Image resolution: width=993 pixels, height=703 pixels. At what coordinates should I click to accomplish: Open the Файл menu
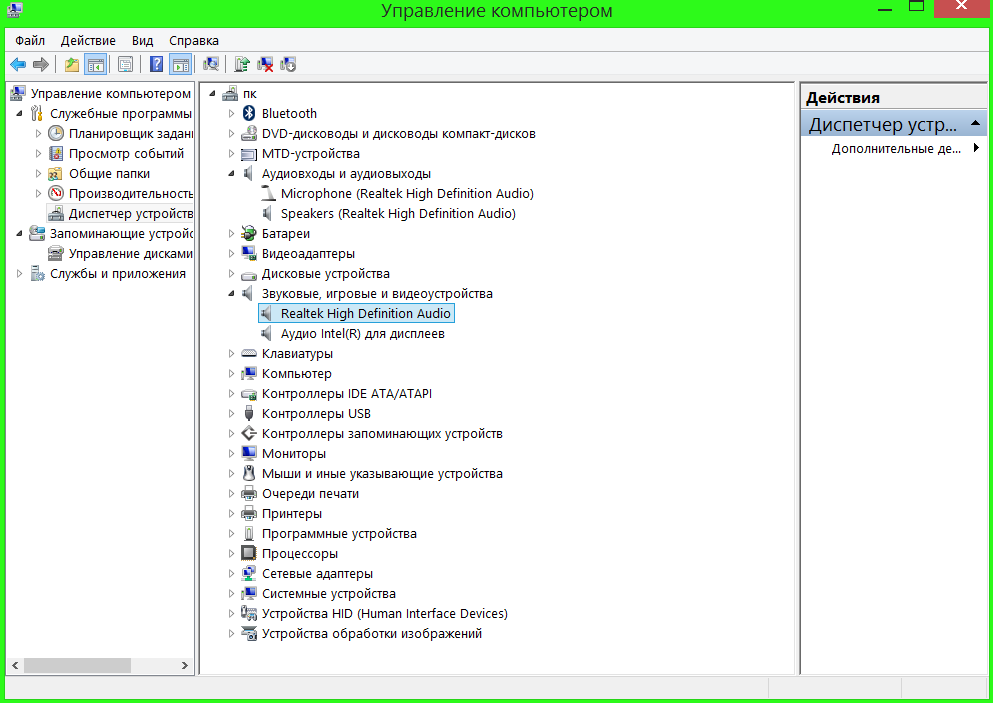(30, 41)
